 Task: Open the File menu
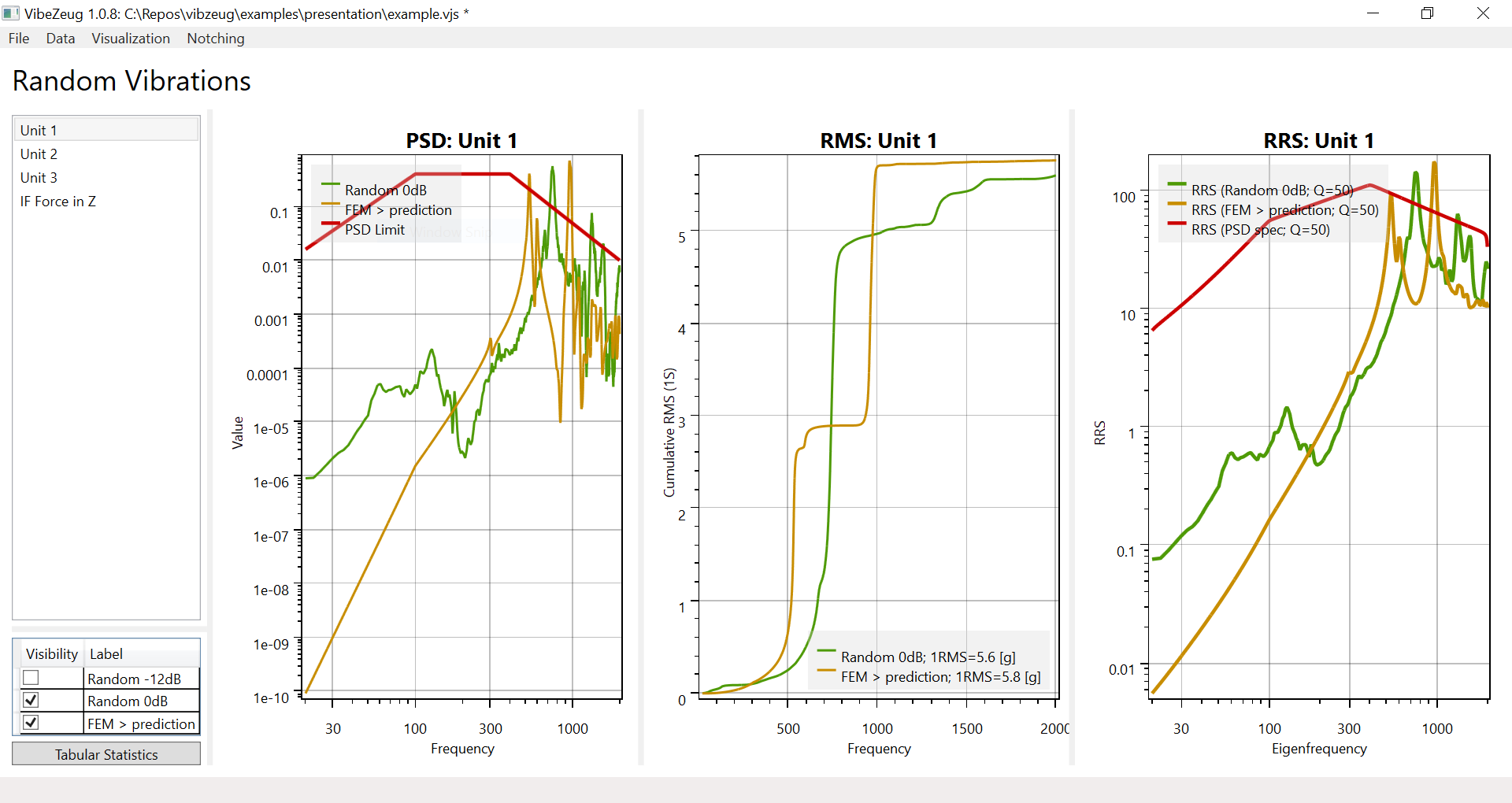pos(19,39)
